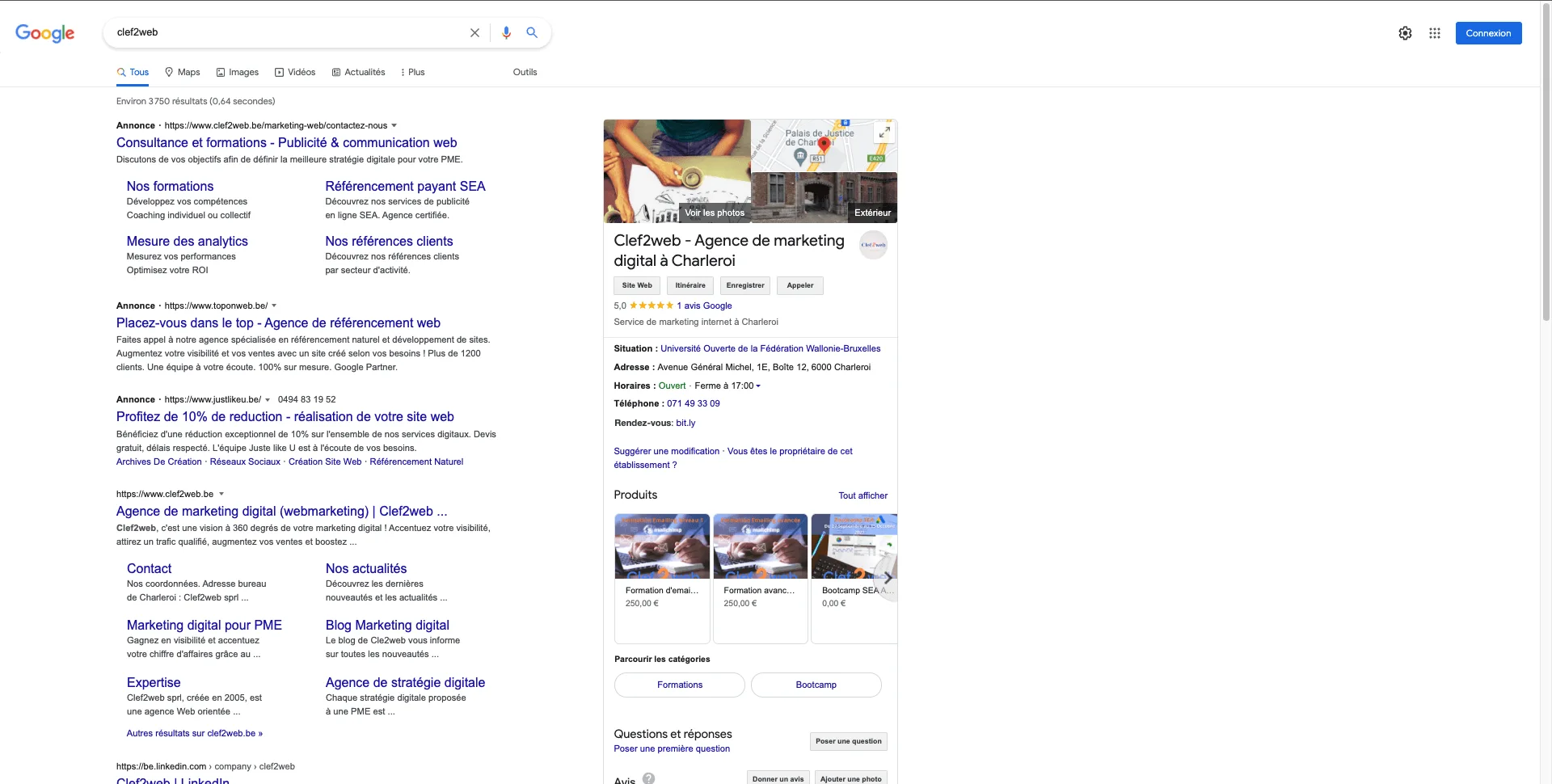Viewport: 1552px width, 784px height.
Task: Open 'Bootcamp SEA' product card
Action: [x=854, y=578]
